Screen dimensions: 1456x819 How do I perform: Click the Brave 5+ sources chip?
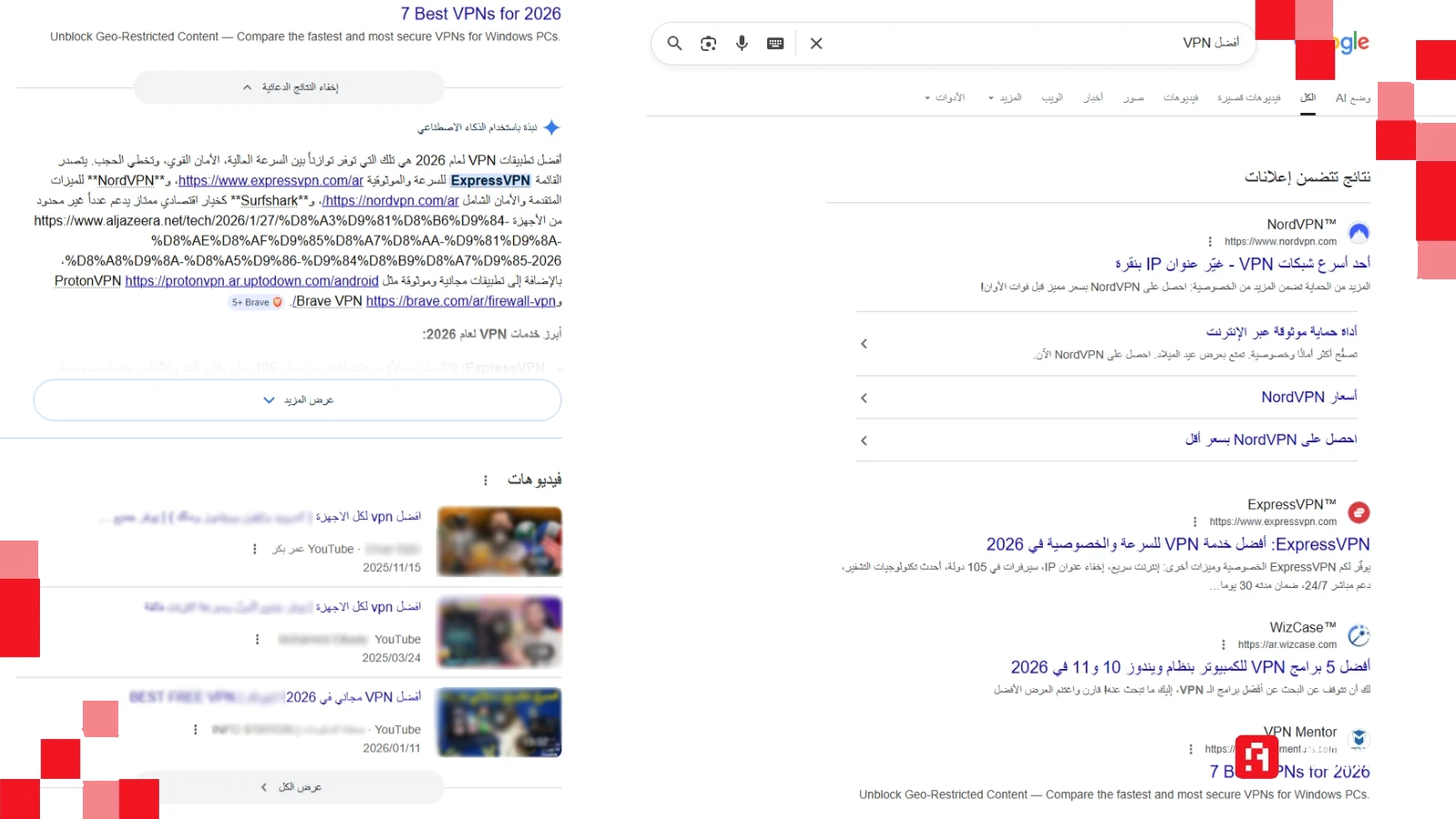257,302
